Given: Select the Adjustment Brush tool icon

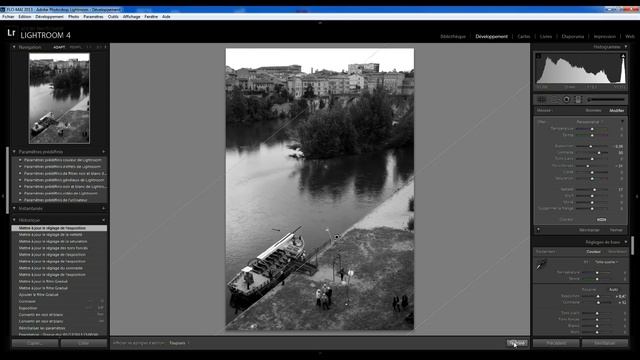Looking at the screenshot, I should click(x=607, y=100).
